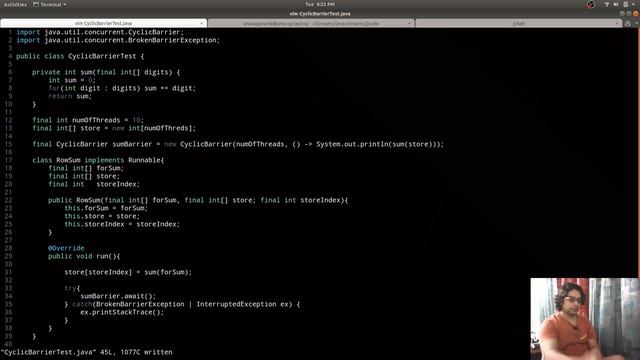Close the jshell tab

coord(616,23)
